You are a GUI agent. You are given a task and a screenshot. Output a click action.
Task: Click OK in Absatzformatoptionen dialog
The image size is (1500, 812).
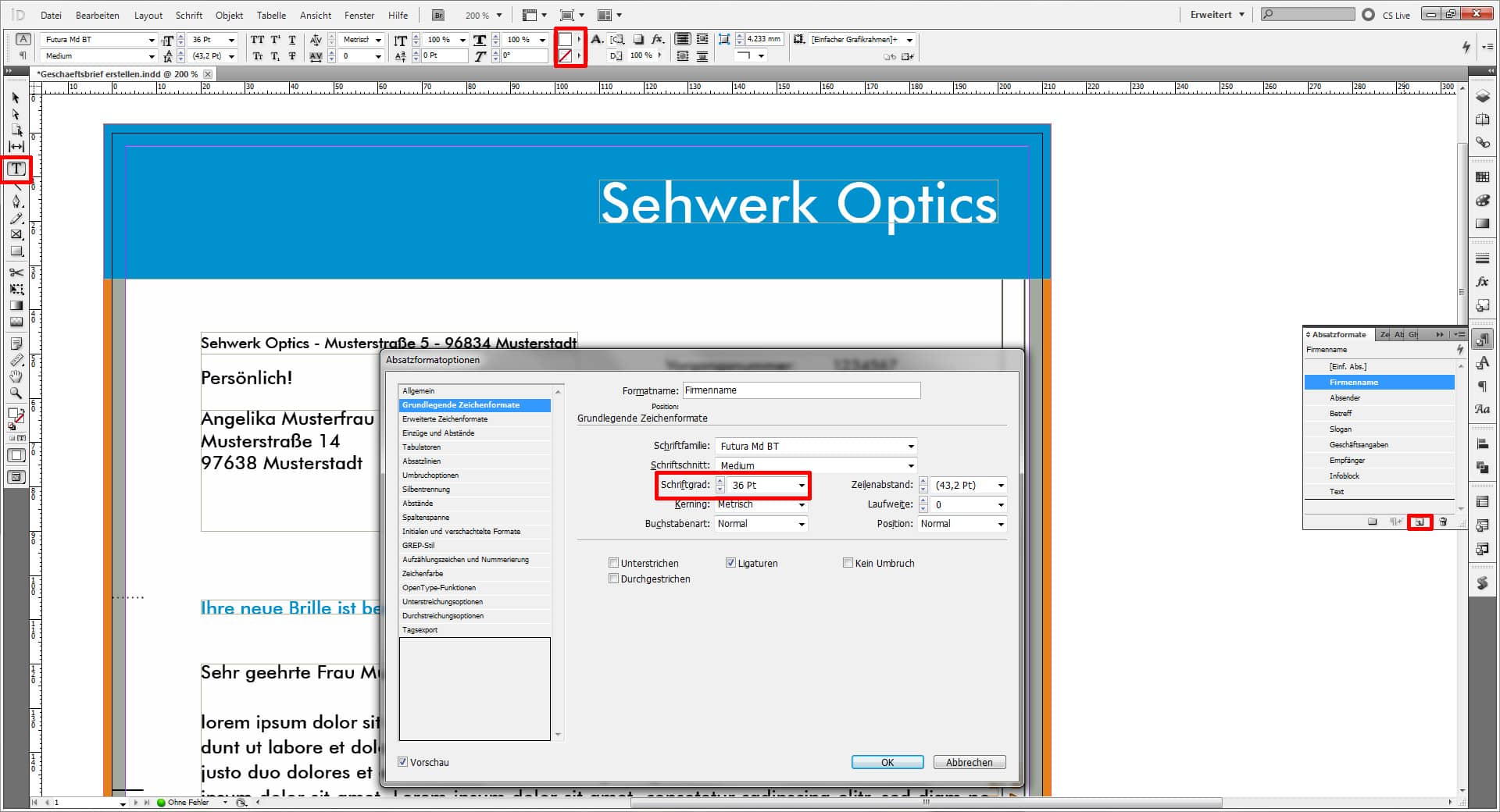(887, 762)
